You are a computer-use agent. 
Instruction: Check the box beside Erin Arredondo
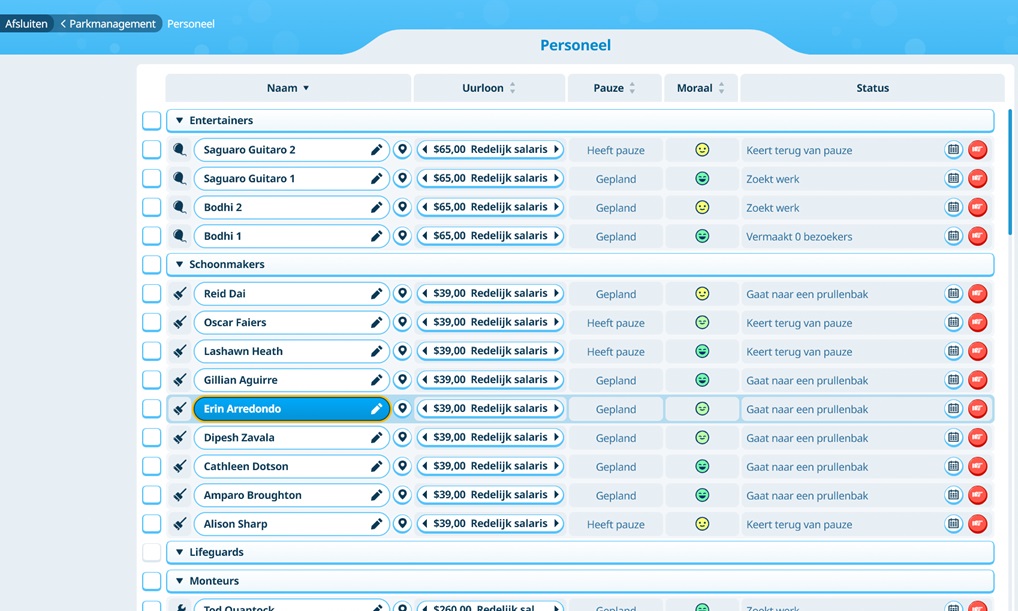pos(151,409)
